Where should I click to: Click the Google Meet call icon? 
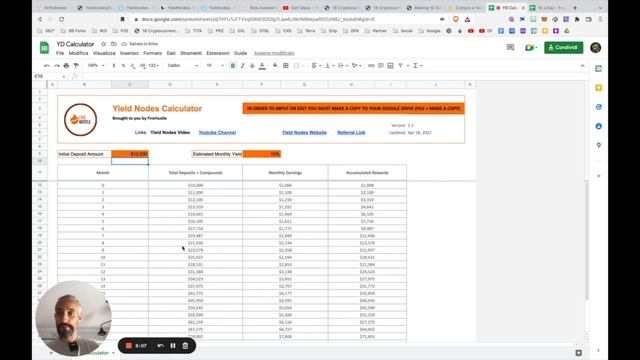pos(531,47)
